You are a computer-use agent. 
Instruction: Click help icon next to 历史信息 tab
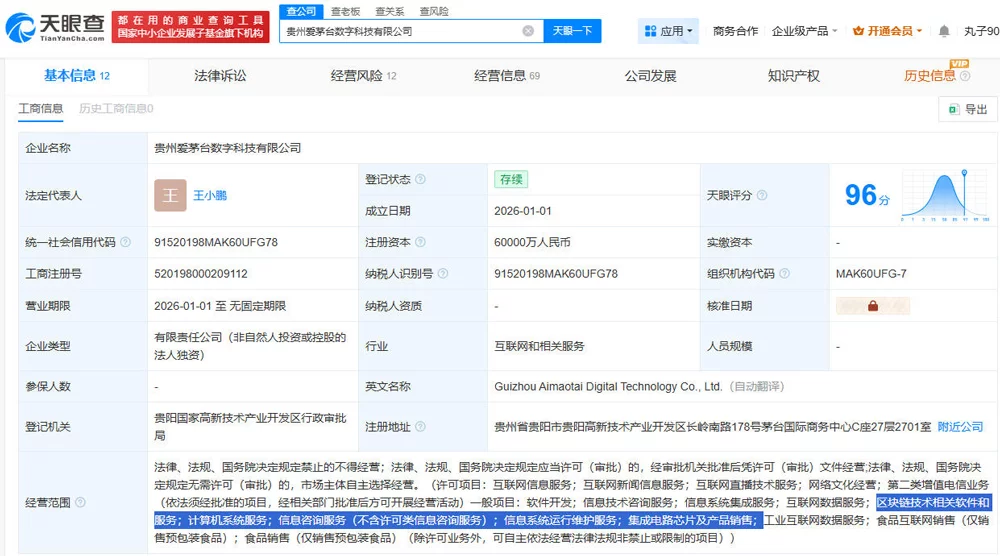coord(965,76)
